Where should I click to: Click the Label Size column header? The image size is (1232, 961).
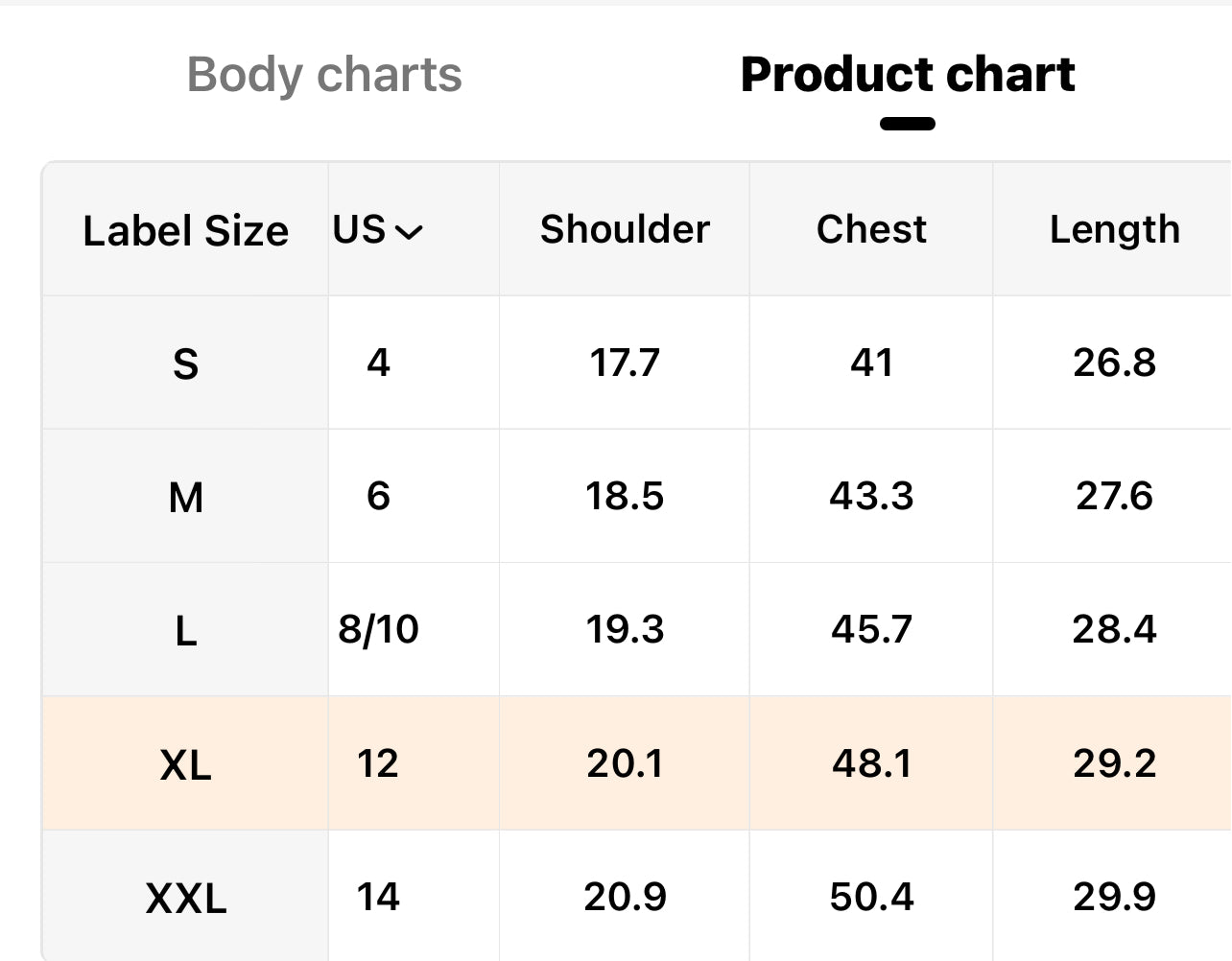coord(185,231)
